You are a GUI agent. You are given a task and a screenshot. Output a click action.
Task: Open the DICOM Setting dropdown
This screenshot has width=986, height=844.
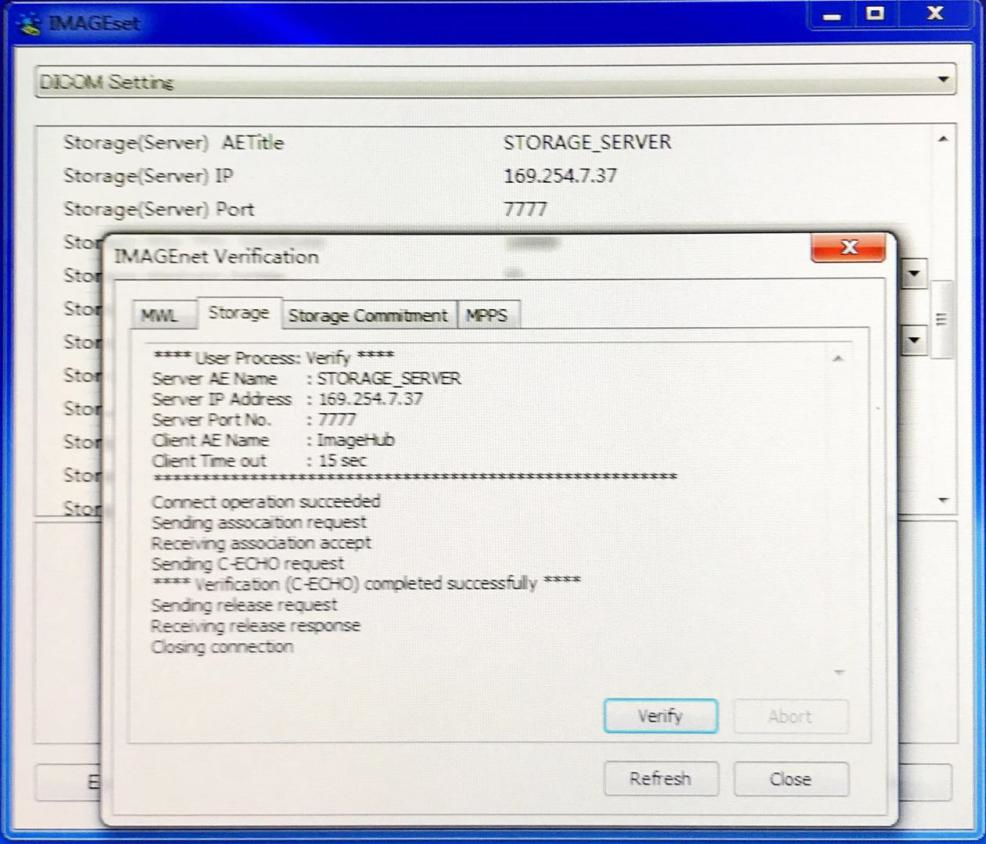(x=496, y=81)
